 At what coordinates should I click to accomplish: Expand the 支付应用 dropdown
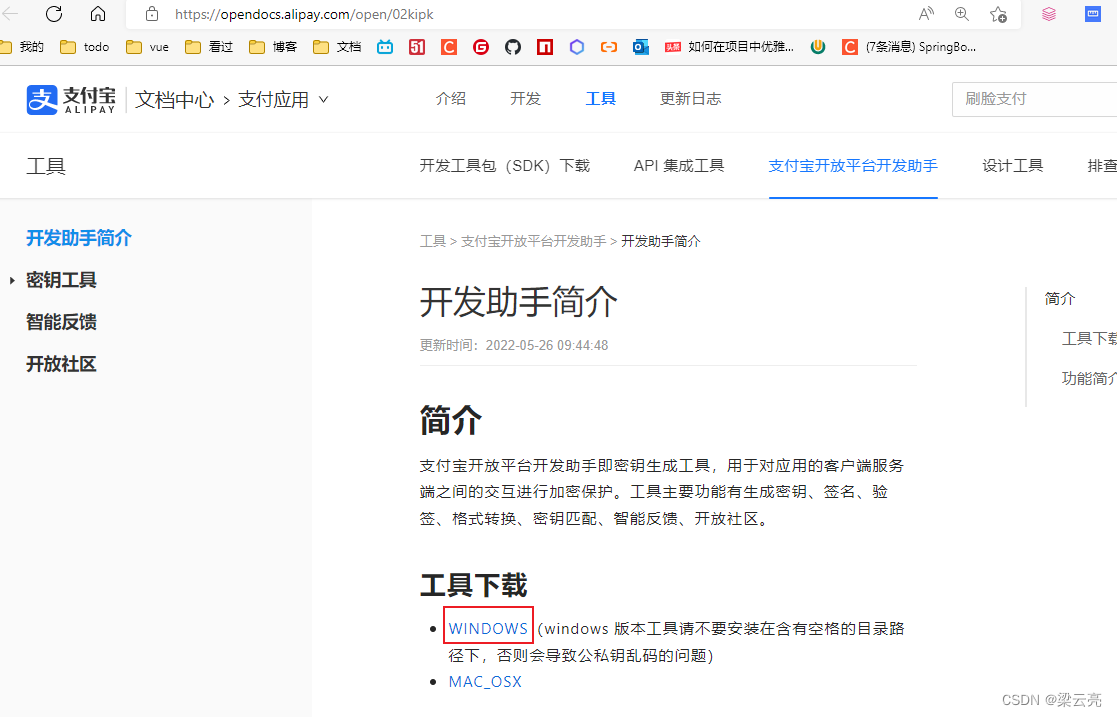coord(283,100)
